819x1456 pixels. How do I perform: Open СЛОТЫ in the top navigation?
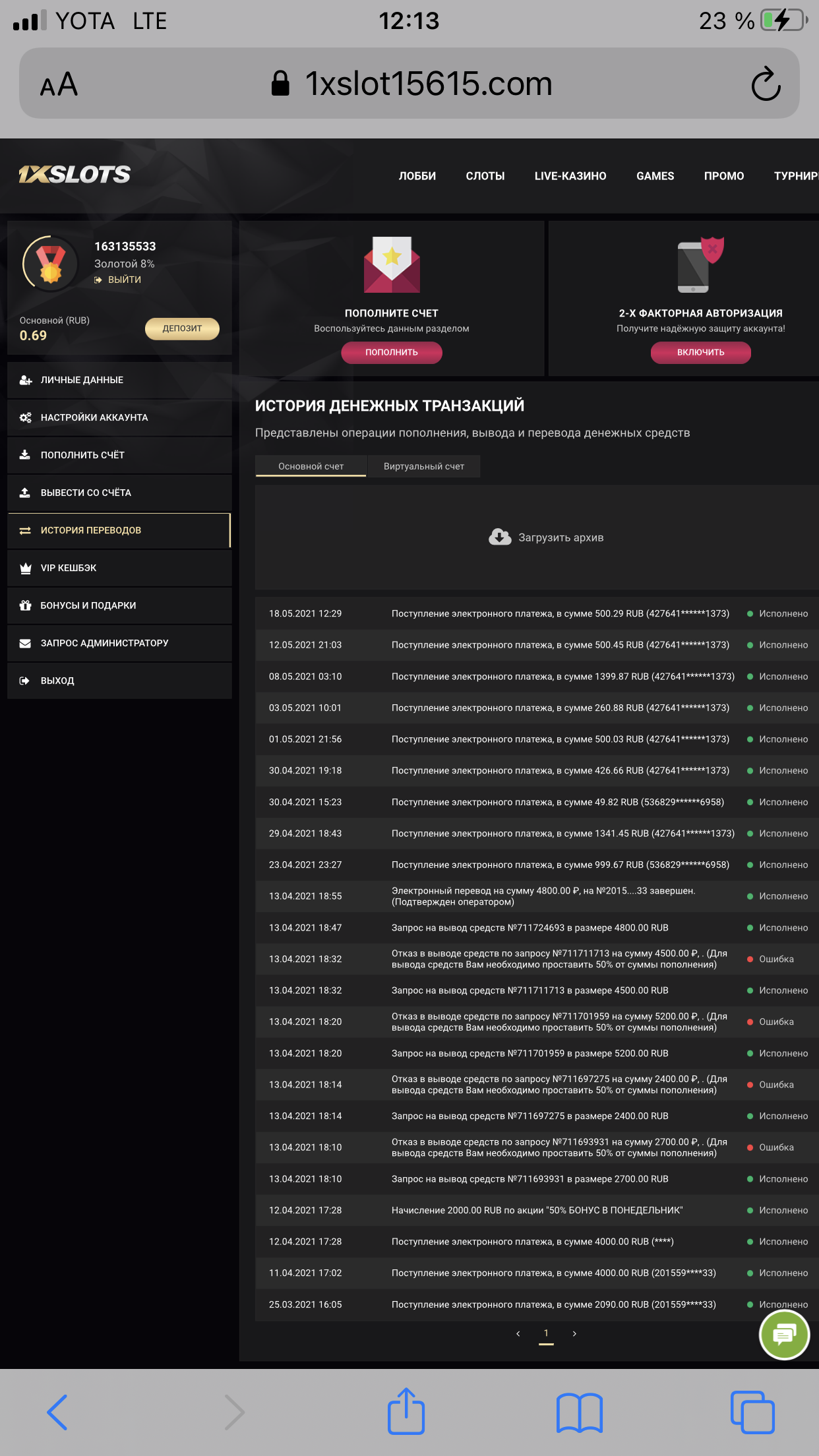coord(485,176)
